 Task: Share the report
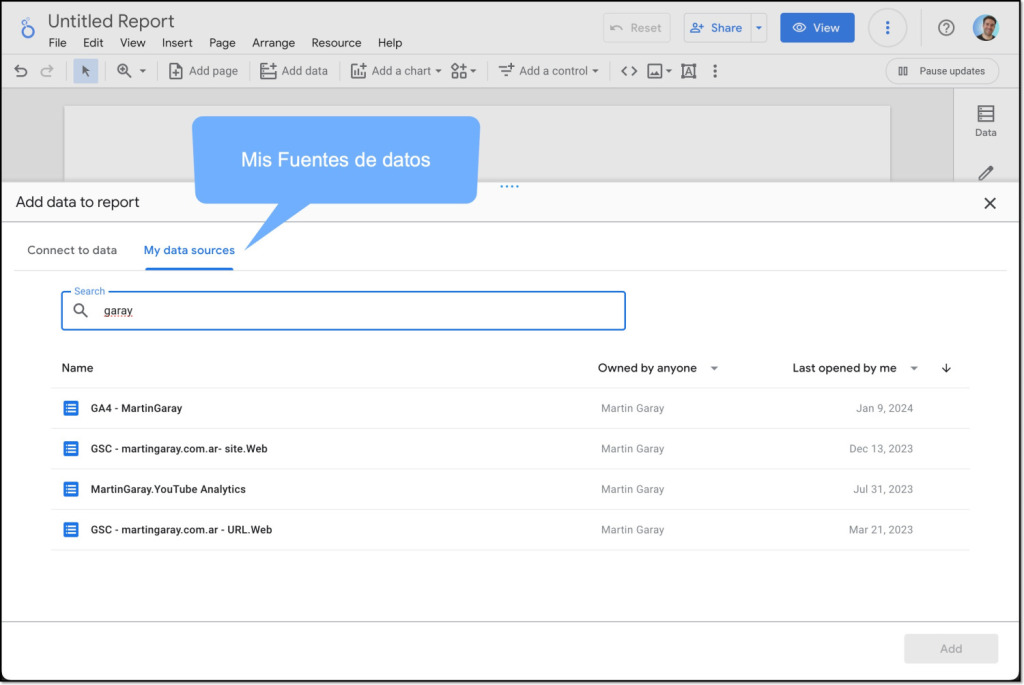tap(717, 28)
